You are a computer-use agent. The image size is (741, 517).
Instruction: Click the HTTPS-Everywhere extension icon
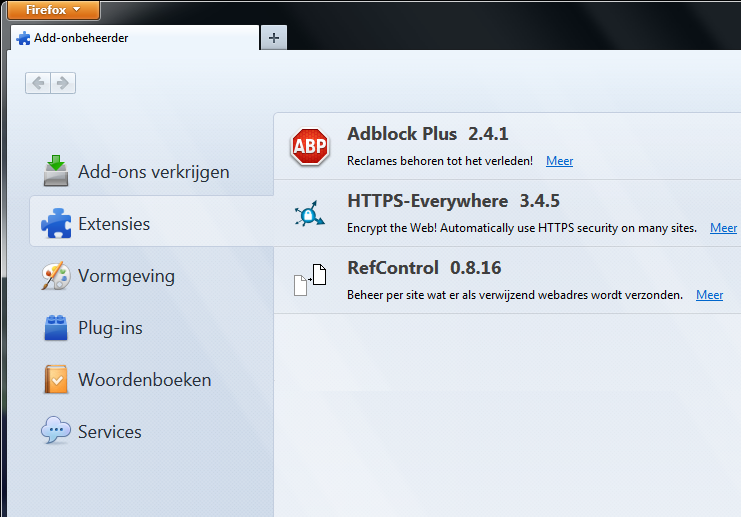click(x=310, y=214)
